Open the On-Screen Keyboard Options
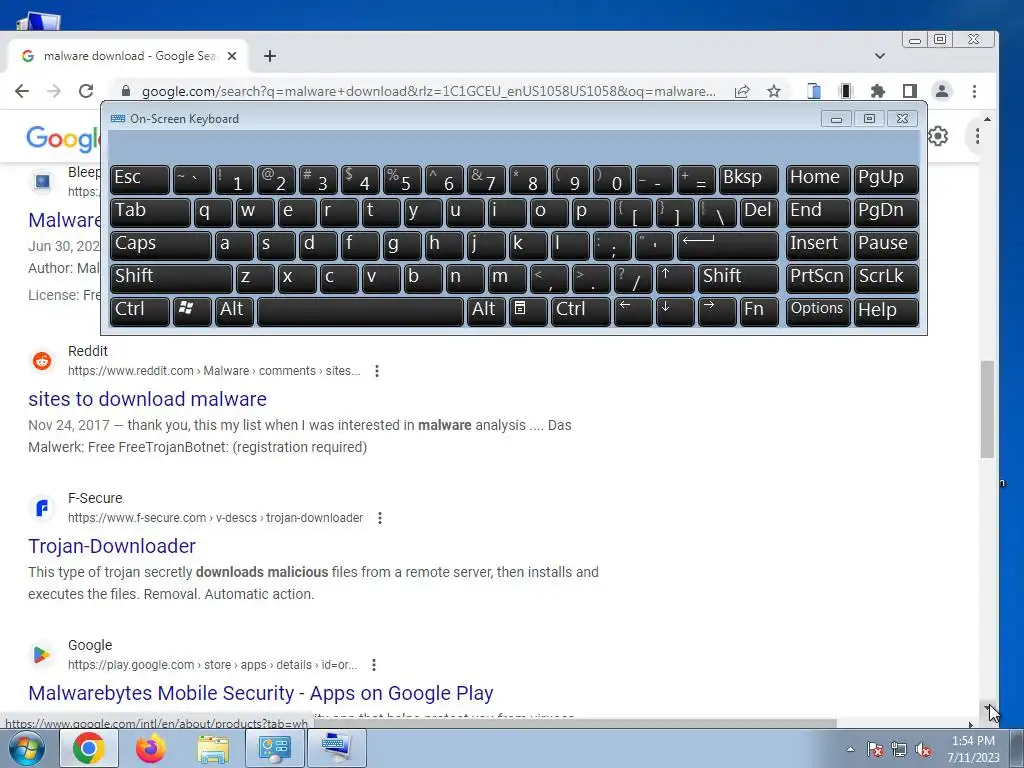The width and height of the screenshot is (1024, 768). point(818,312)
